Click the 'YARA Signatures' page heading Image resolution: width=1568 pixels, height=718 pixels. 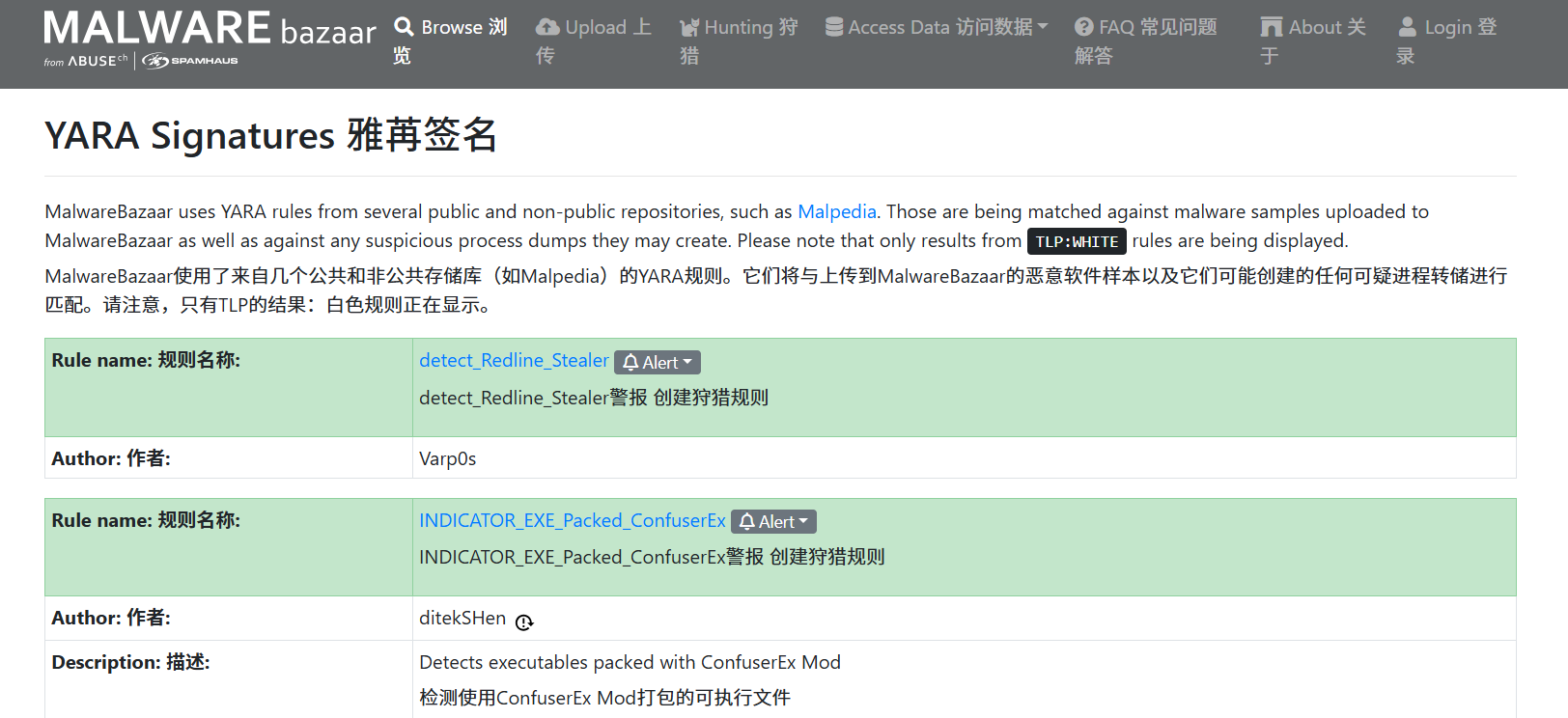(x=271, y=135)
